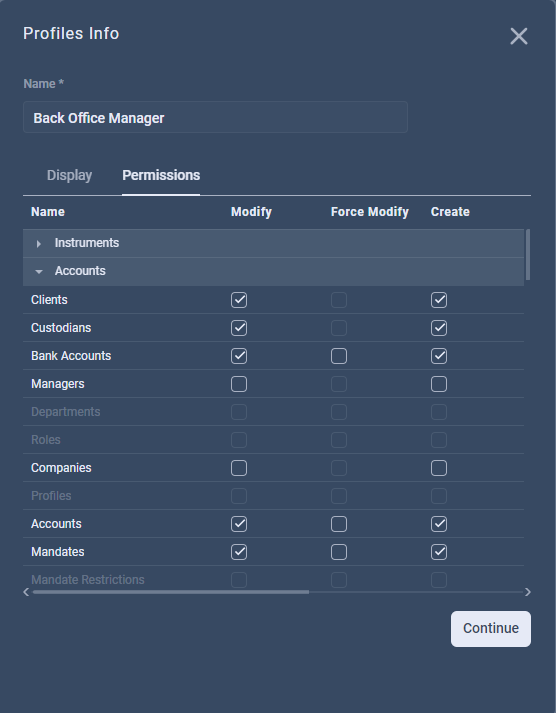Close the Profiles Info dialog
Viewport: 556px width, 713px height.
(519, 36)
